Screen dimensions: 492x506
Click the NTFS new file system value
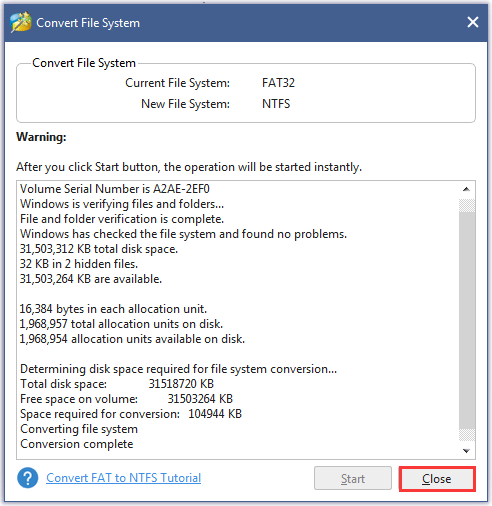[x=276, y=104]
